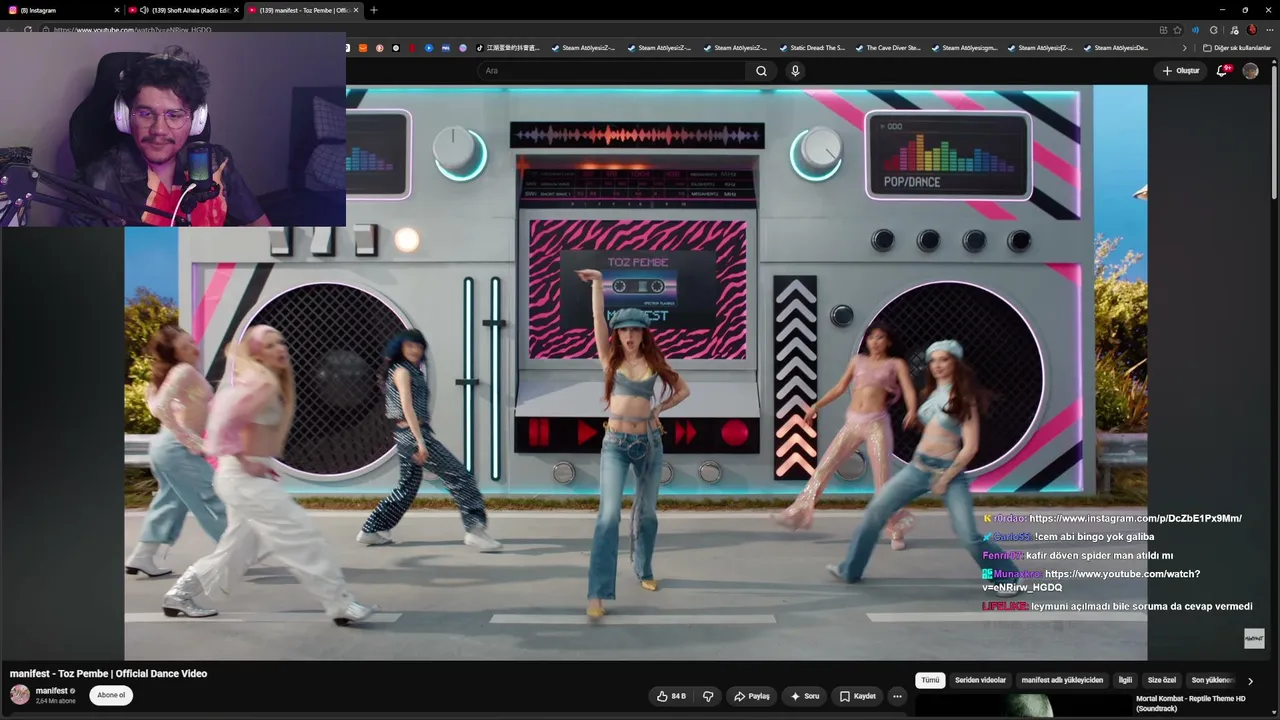Click the Instagram link in chat overlay

[x=1135, y=519]
